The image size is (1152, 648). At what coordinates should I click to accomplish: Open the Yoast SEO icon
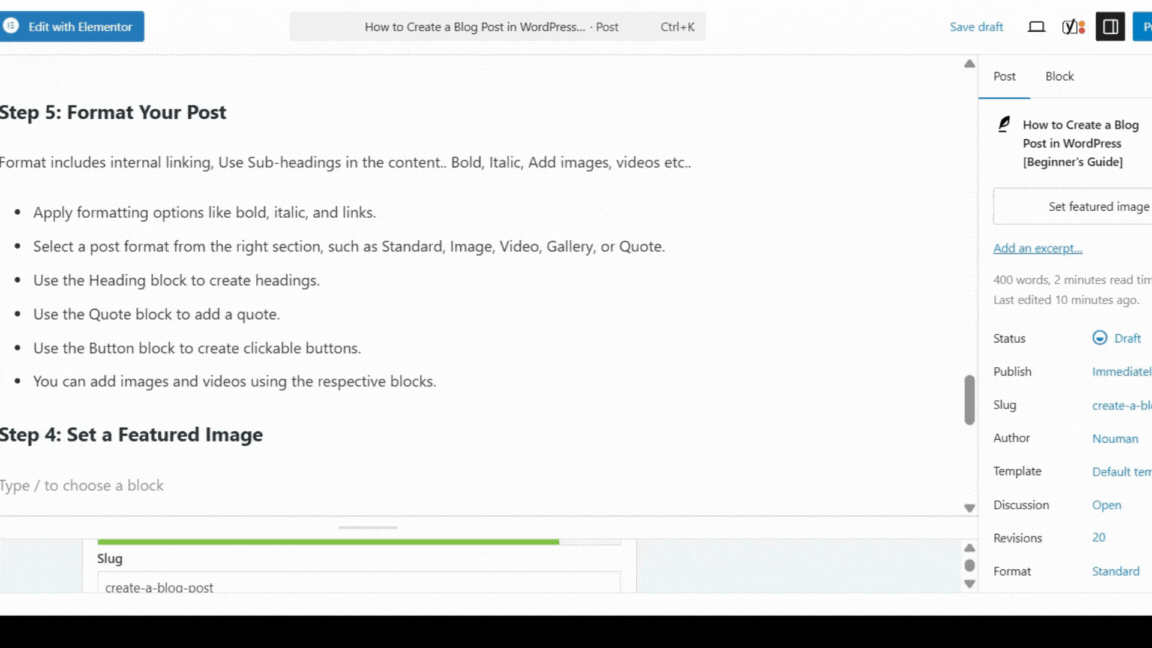tap(1073, 27)
